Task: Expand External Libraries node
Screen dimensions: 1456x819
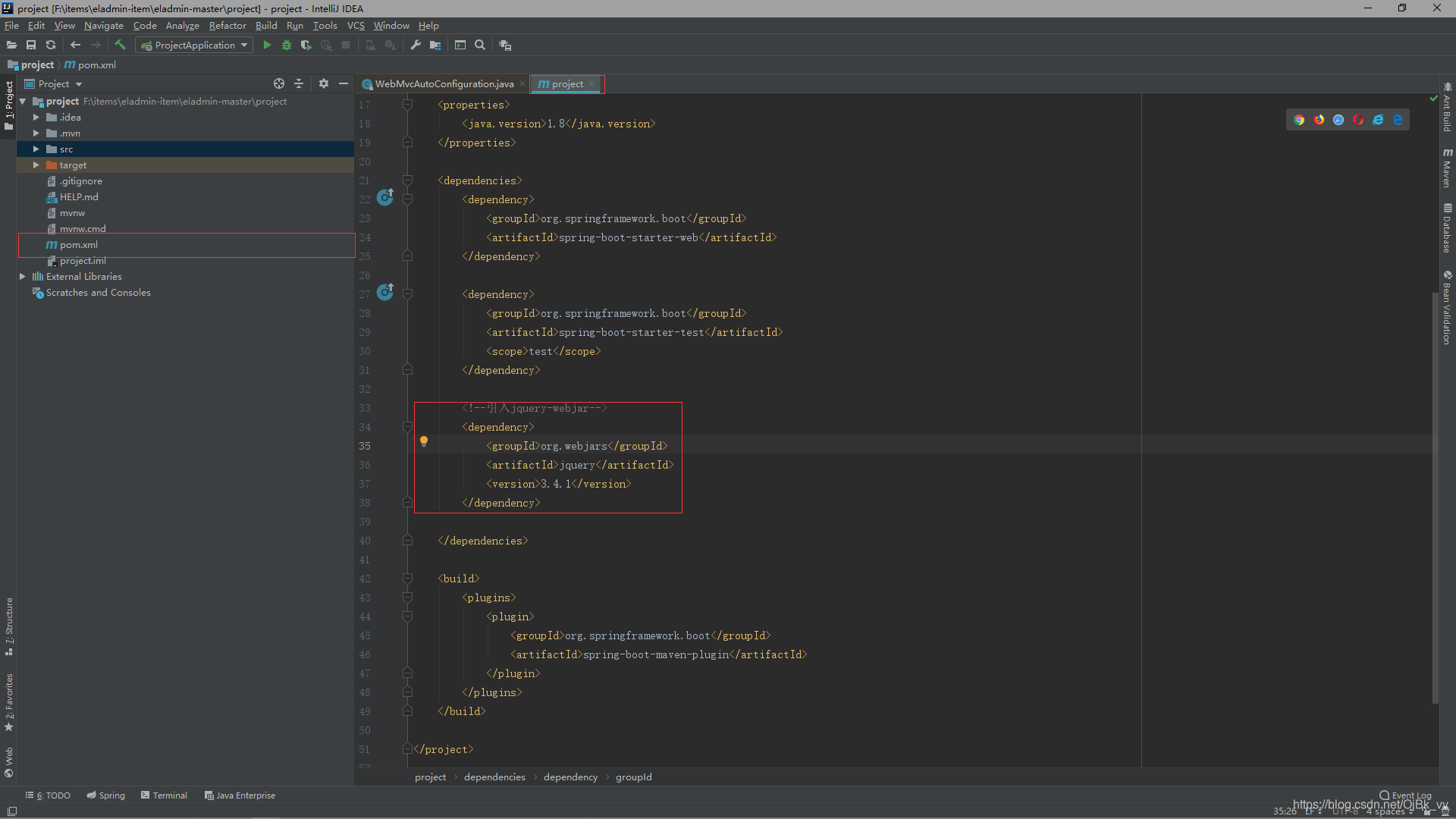Action: [x=23, y=277]
